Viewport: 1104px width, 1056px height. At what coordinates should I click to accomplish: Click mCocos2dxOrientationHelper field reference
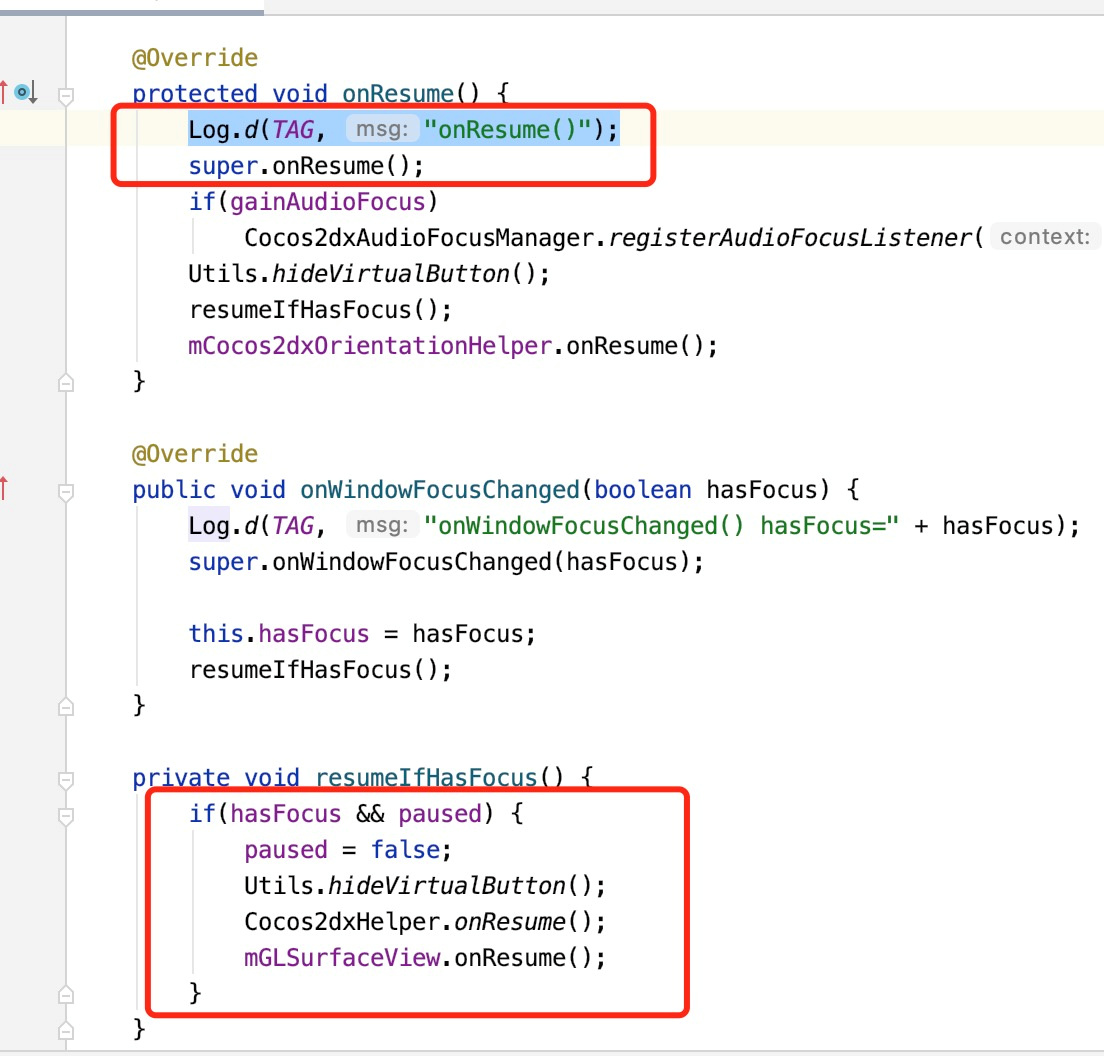click(x=370, y=346)
